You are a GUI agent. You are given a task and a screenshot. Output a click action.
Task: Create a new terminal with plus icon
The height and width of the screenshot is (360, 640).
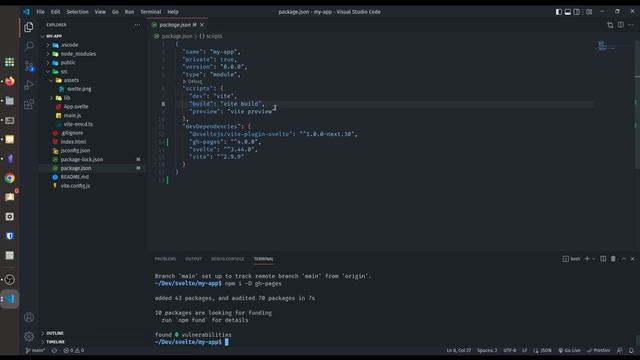(x=587, y=259)
